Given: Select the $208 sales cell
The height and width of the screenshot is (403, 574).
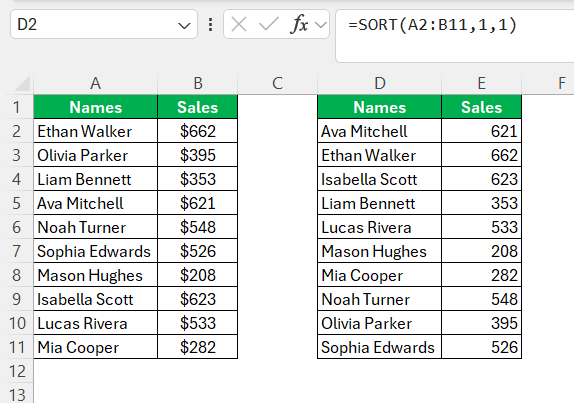Looking at the screenshot, I should (198, 275).
